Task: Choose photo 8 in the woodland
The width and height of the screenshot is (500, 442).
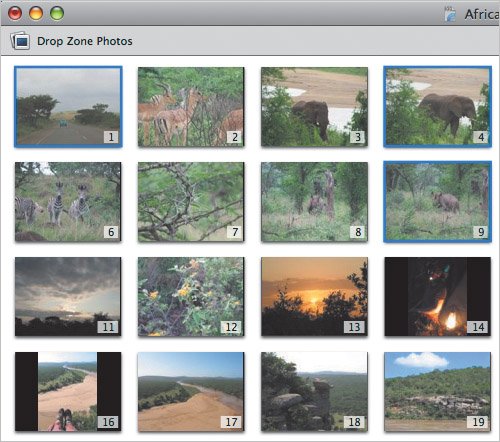Action: tap(314, 202)
